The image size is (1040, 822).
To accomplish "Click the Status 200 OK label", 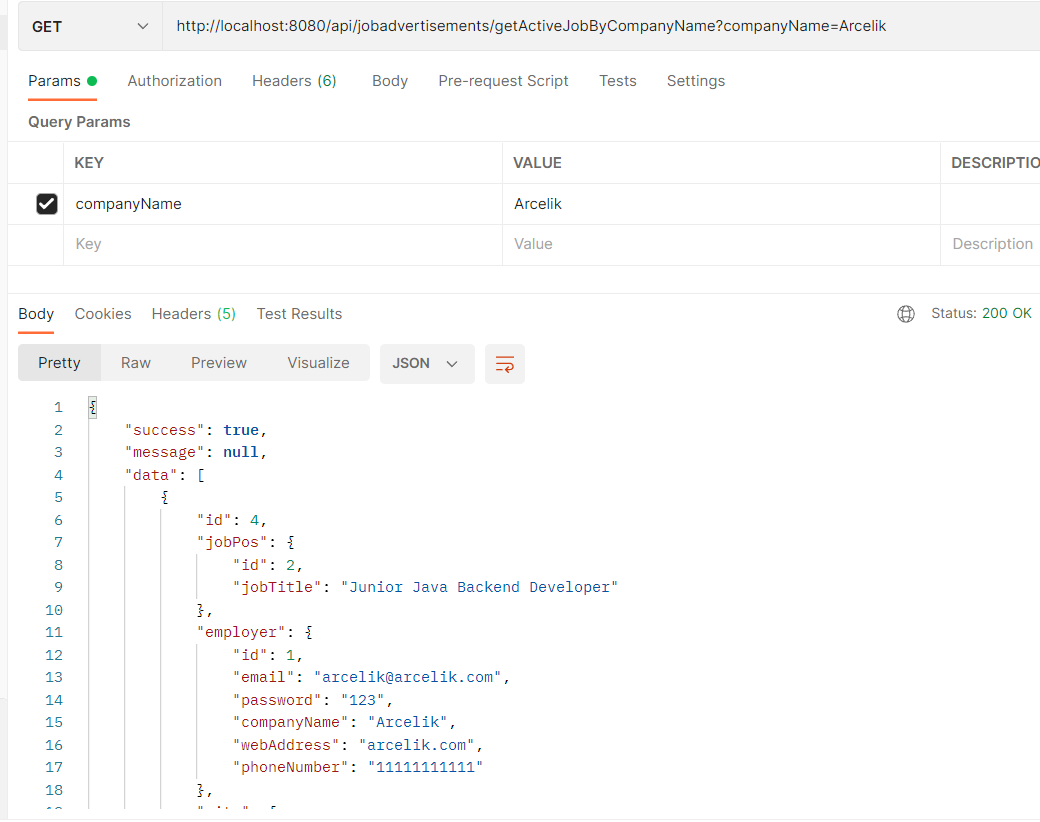I will click(981, 313).
